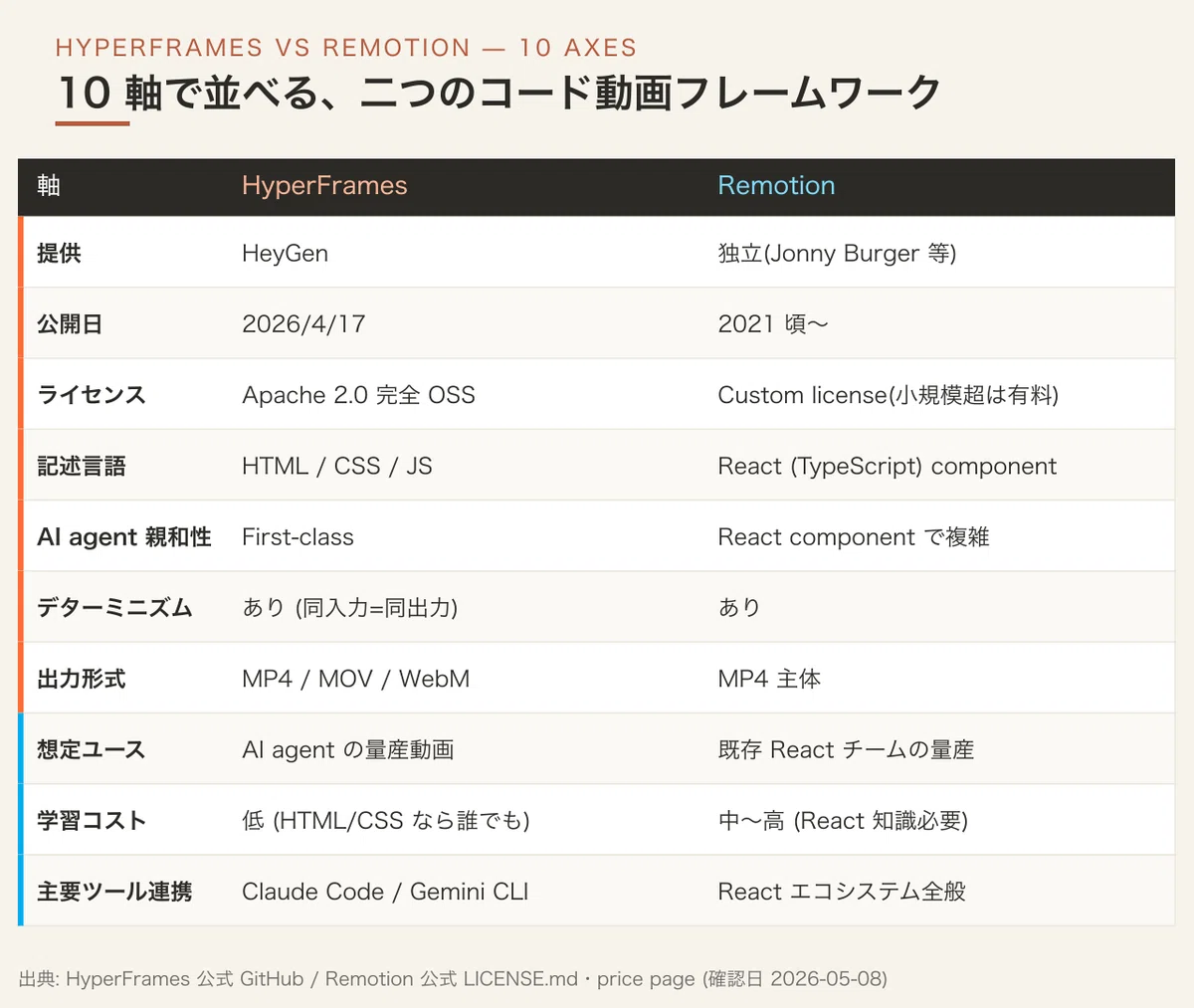Viewport: 1194px width, 1008px height.
Task: Click the 'ライセンス' row label
Action: pyautogui.click(x=92, y=395)
